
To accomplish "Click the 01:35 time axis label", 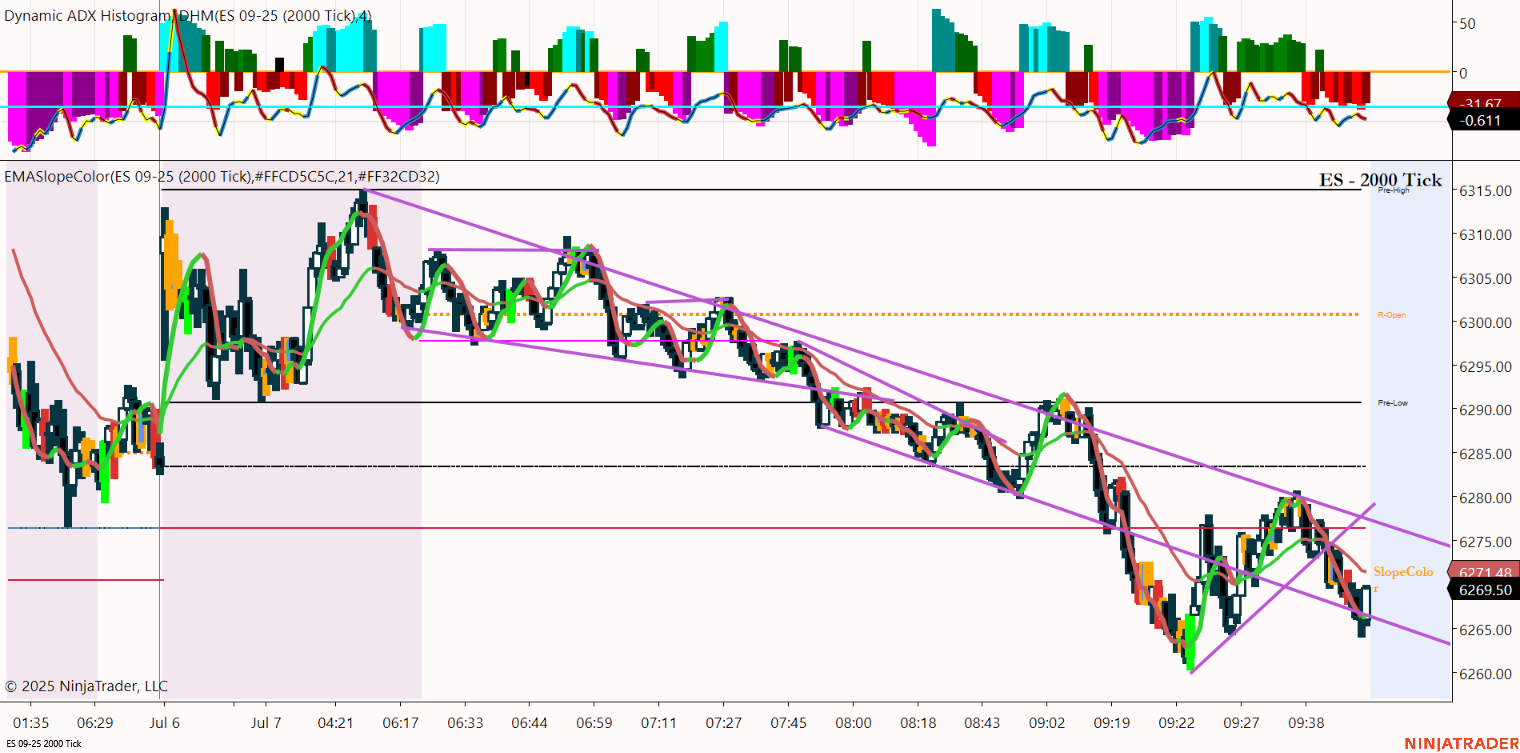I will coord(31,722).
